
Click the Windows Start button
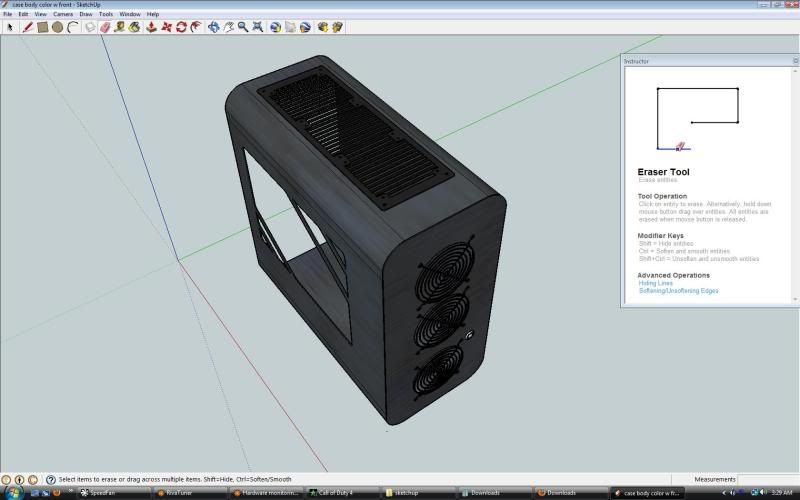click(12, 493)
